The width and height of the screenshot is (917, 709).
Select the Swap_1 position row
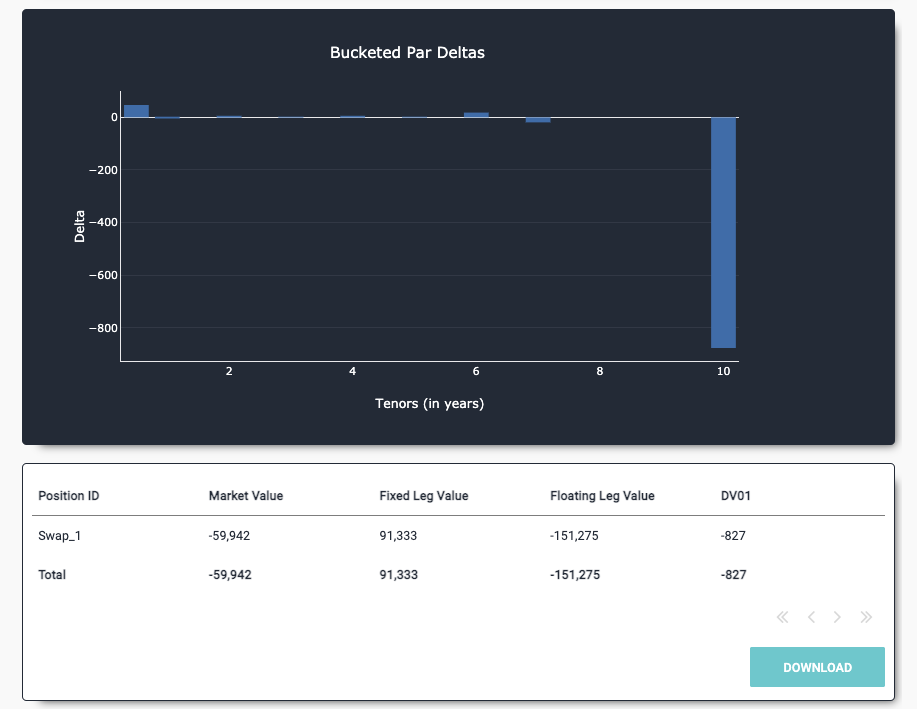tap(59, 535)
